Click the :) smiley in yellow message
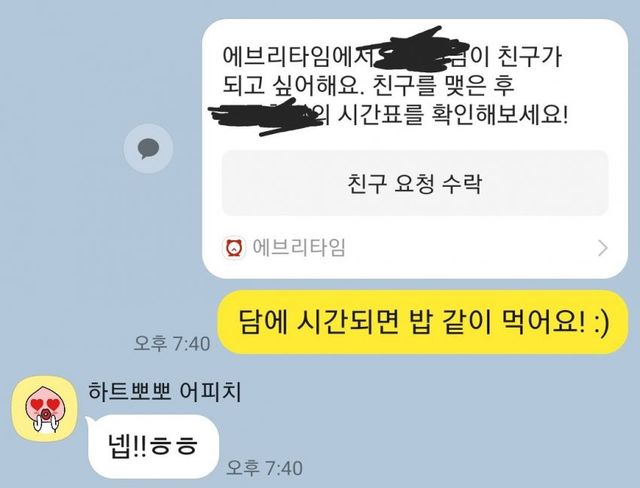 pos(602,324)
